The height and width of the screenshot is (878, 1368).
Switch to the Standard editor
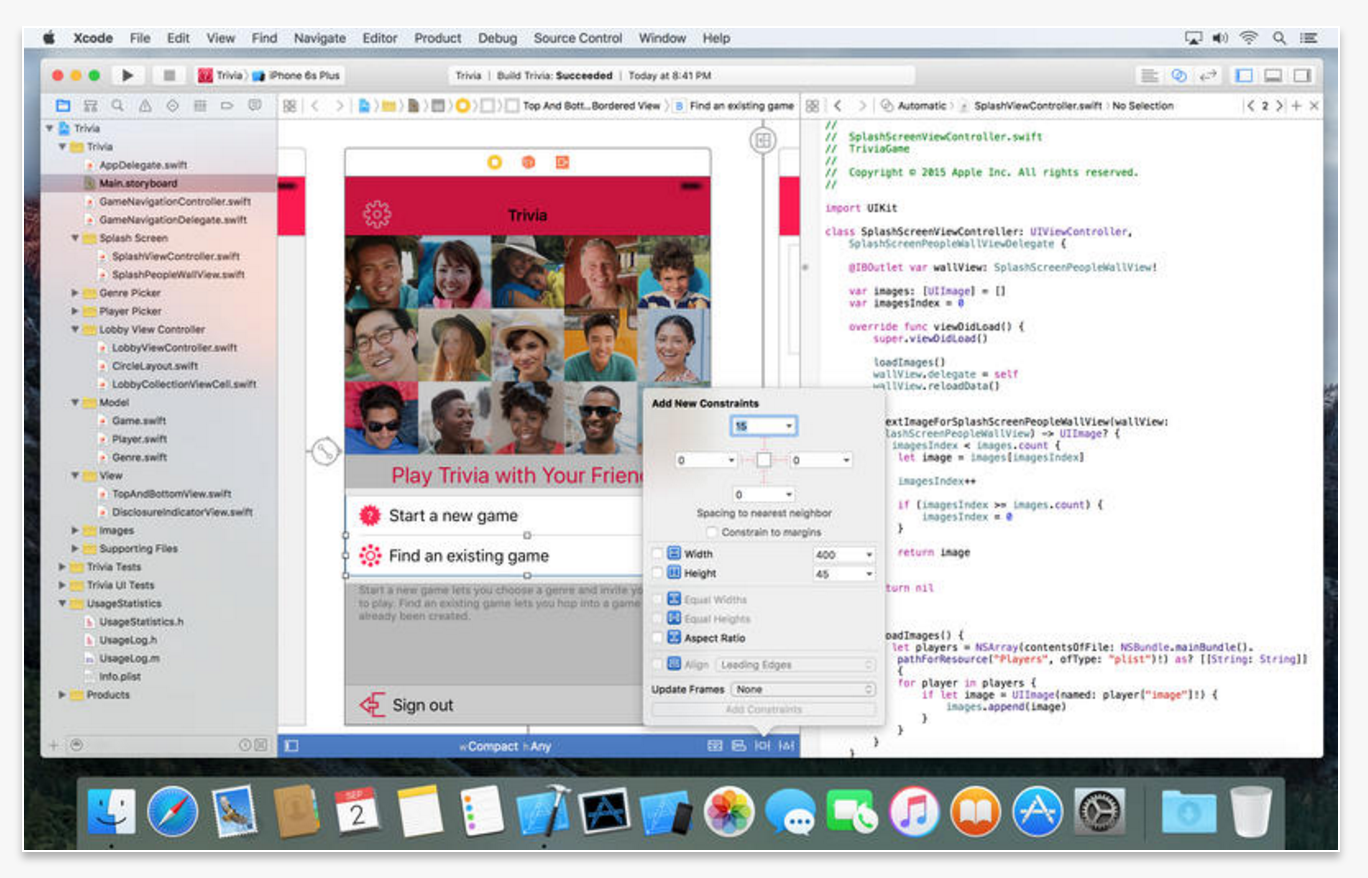click(x=1150, y=75)
